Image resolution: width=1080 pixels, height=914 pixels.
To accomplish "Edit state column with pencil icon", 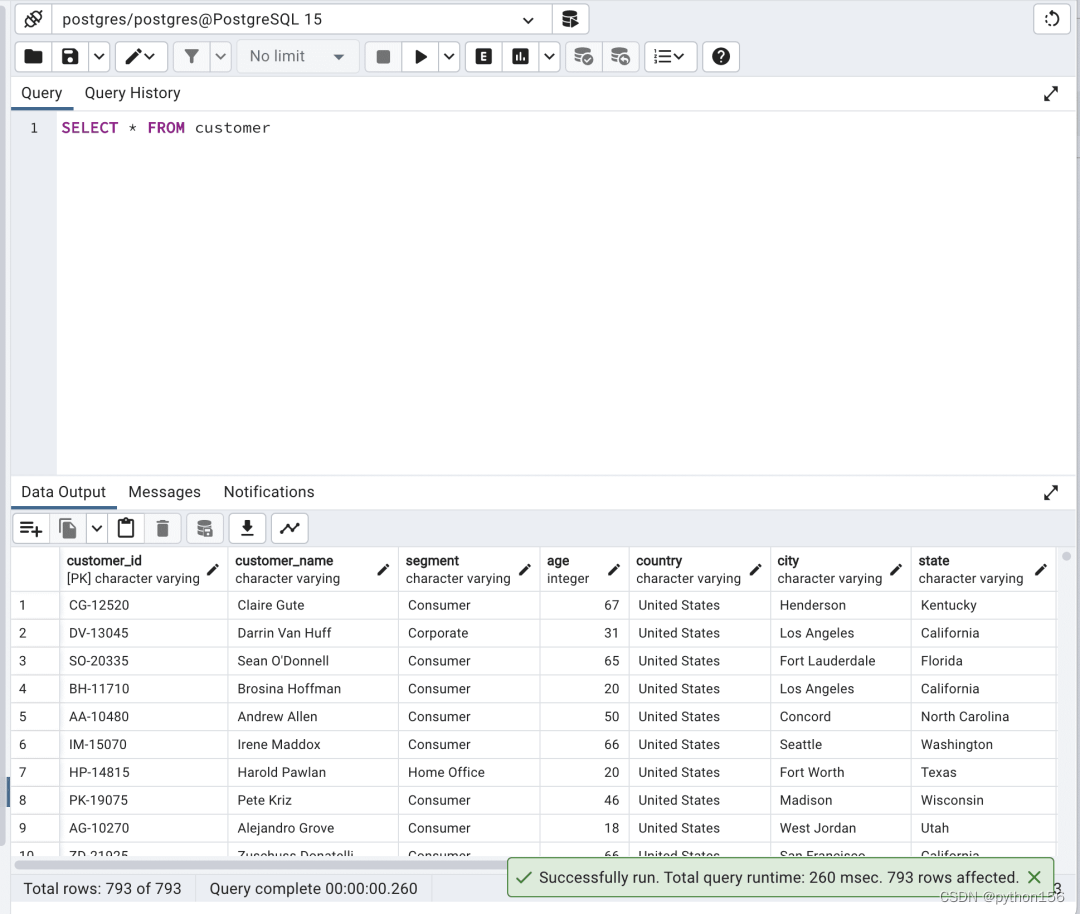I will click(x=1041, y=570).
